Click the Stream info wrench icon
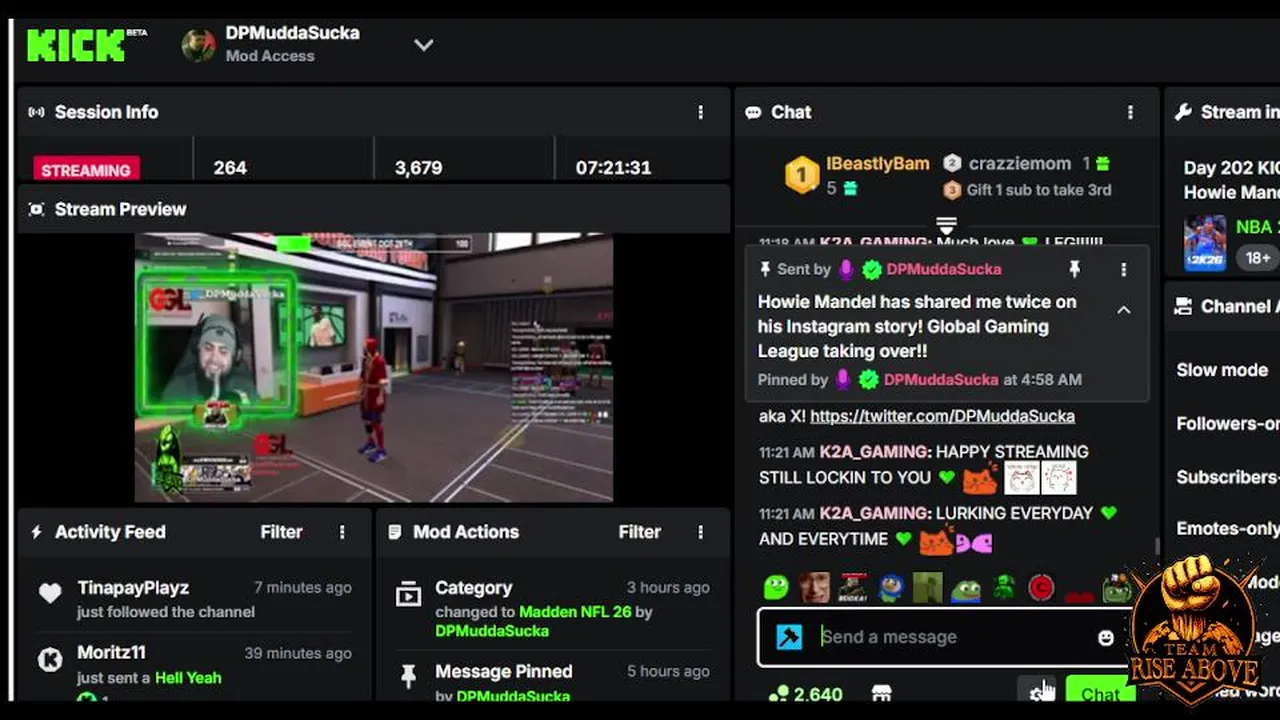 pos(1183,112)
